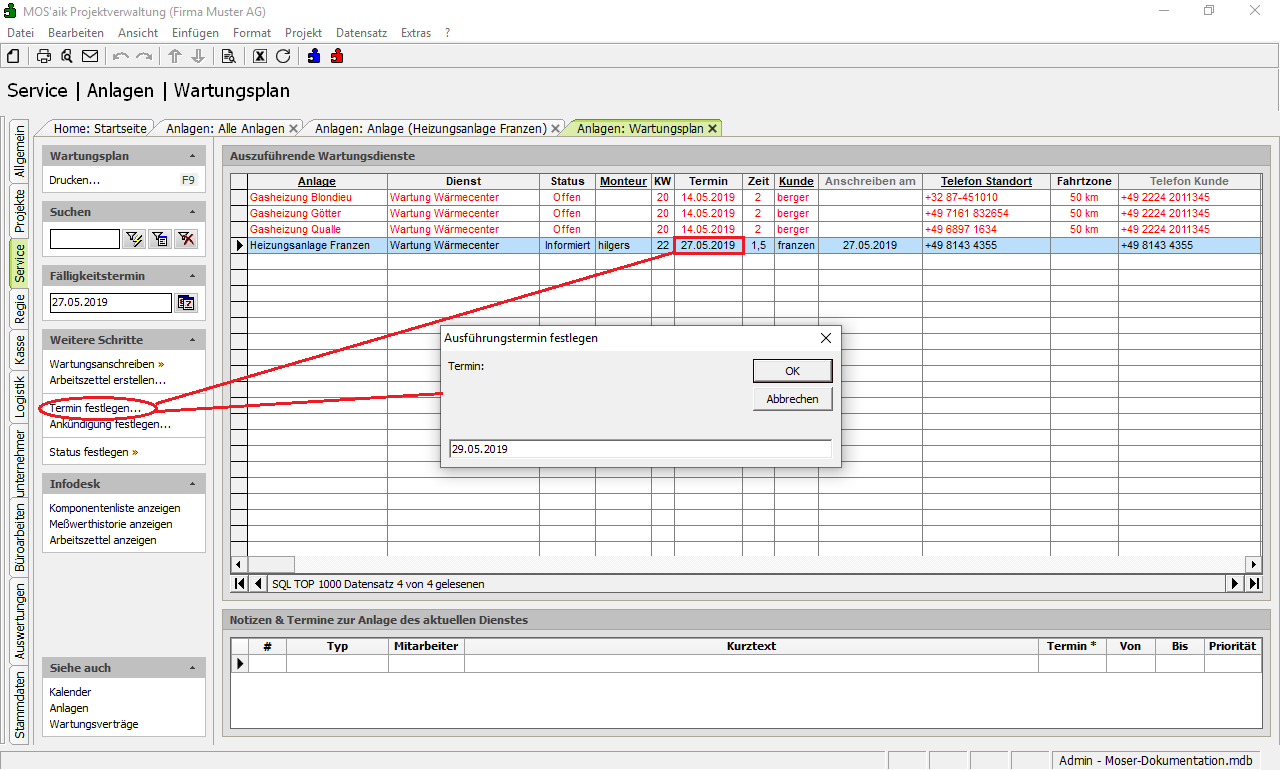
Task: Click the Termin date input field
Action: point(640,449)
